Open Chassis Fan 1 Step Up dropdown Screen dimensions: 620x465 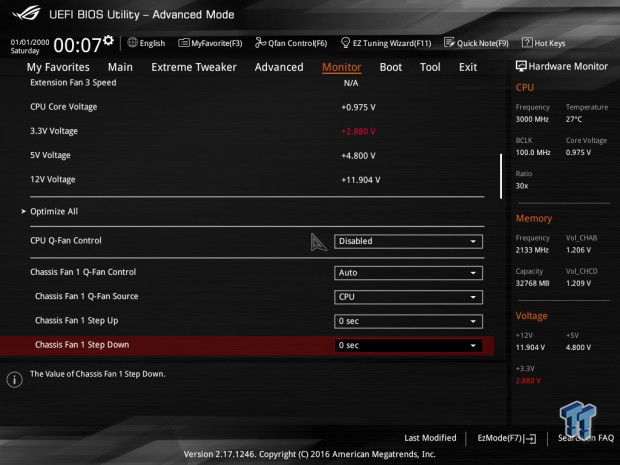click(x=408, y=321)
